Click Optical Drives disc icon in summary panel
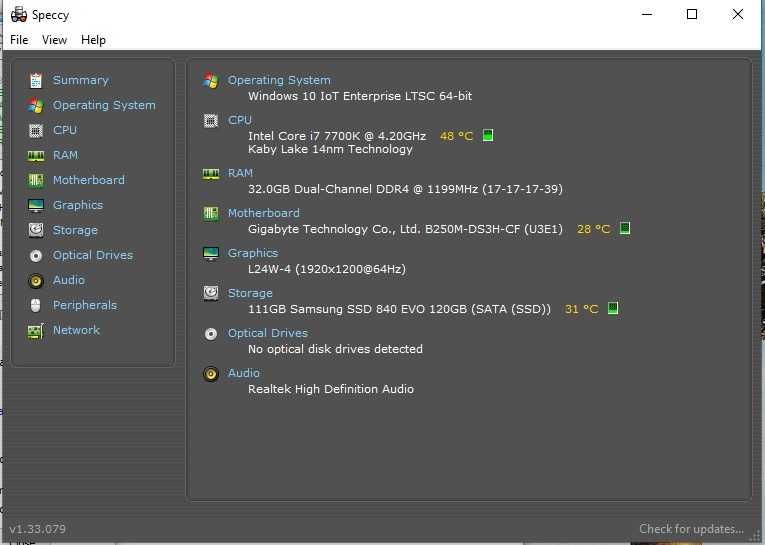The image size is (765, 545). (211, 334)
